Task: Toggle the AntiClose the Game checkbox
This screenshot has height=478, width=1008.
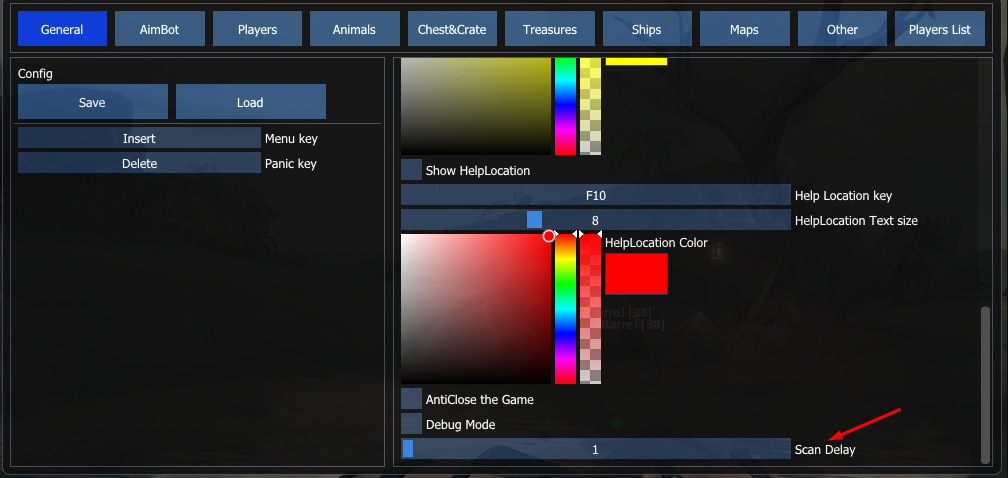Action: click(411, 399)
